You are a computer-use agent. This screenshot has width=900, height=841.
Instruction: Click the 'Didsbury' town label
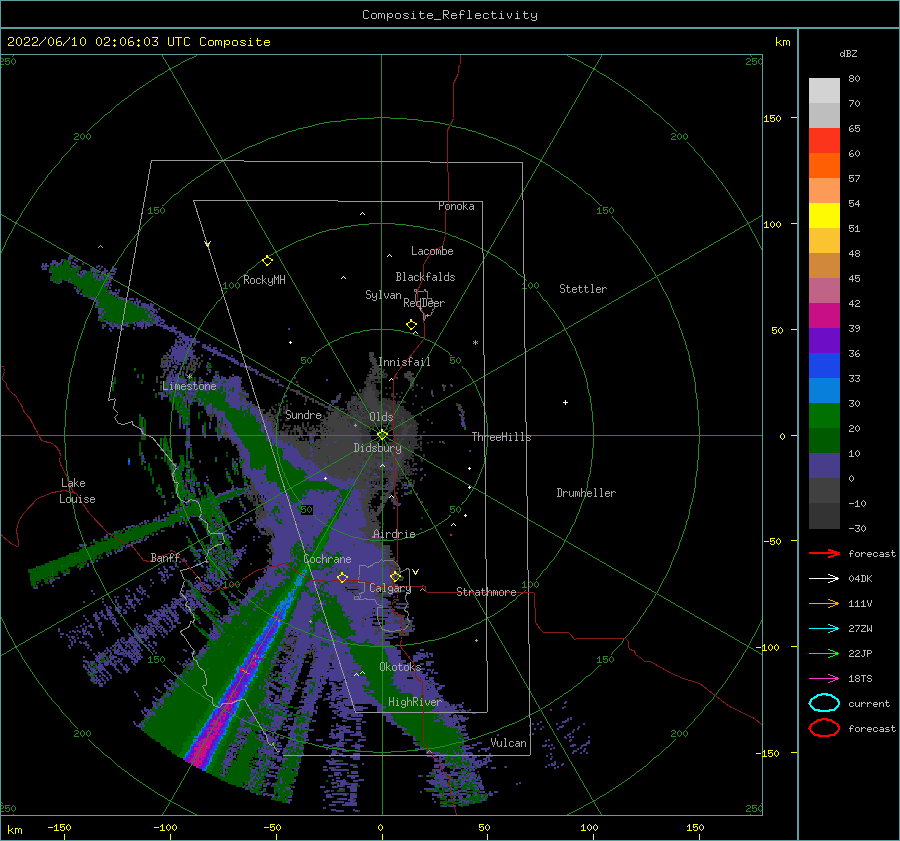(x=378, y=448)
